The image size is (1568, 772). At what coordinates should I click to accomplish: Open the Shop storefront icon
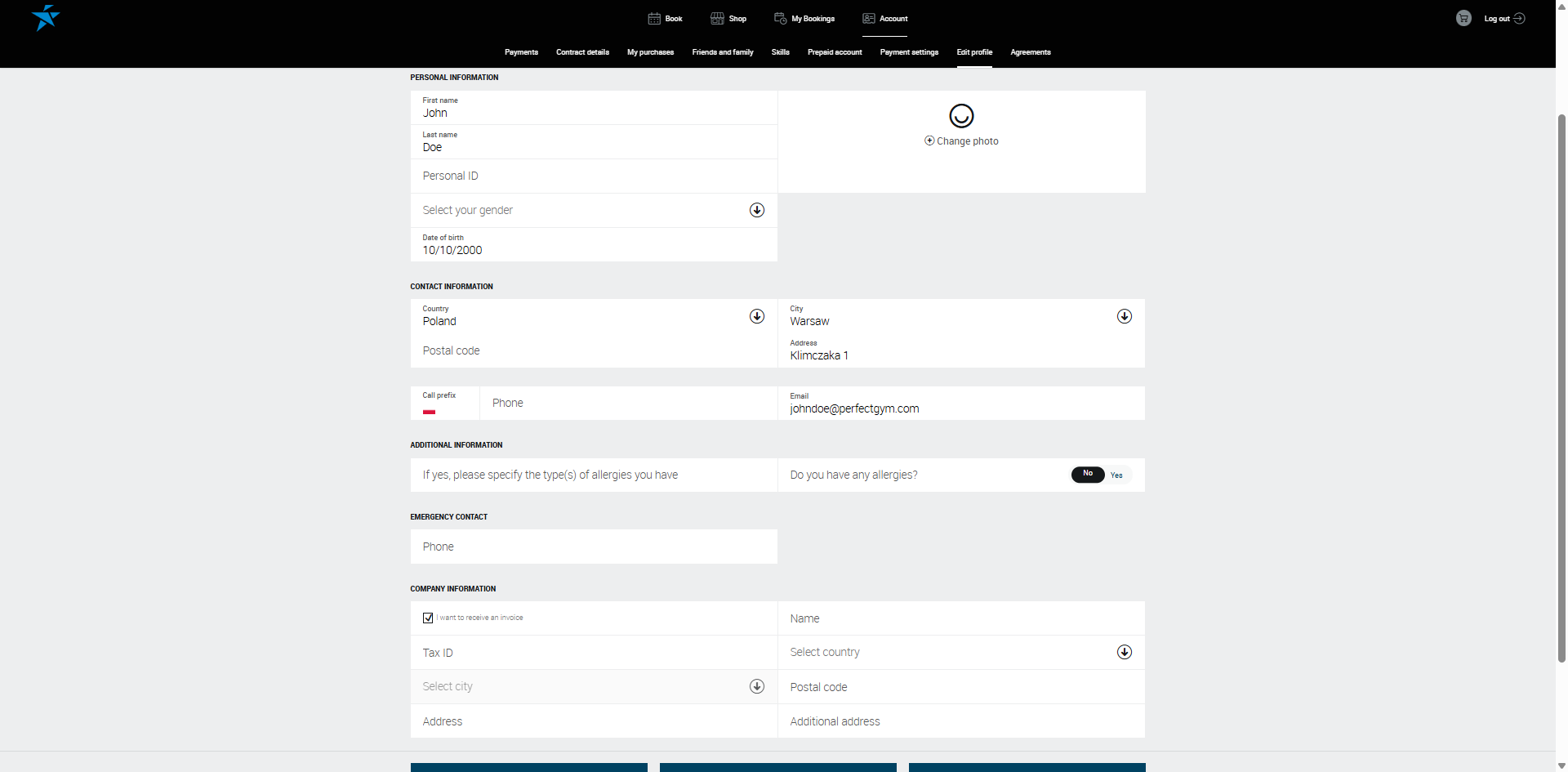717,18
